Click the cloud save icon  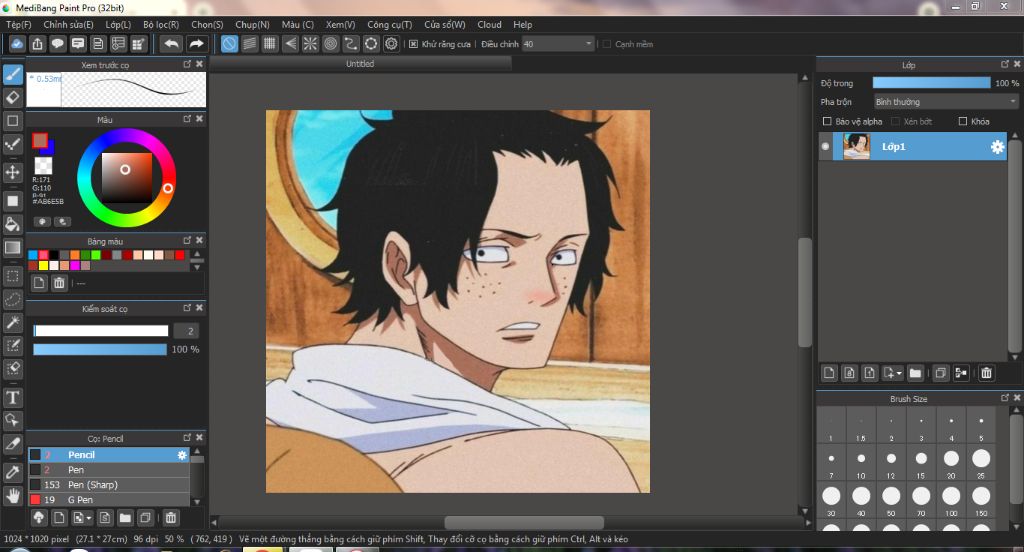[x=17, y=44]
